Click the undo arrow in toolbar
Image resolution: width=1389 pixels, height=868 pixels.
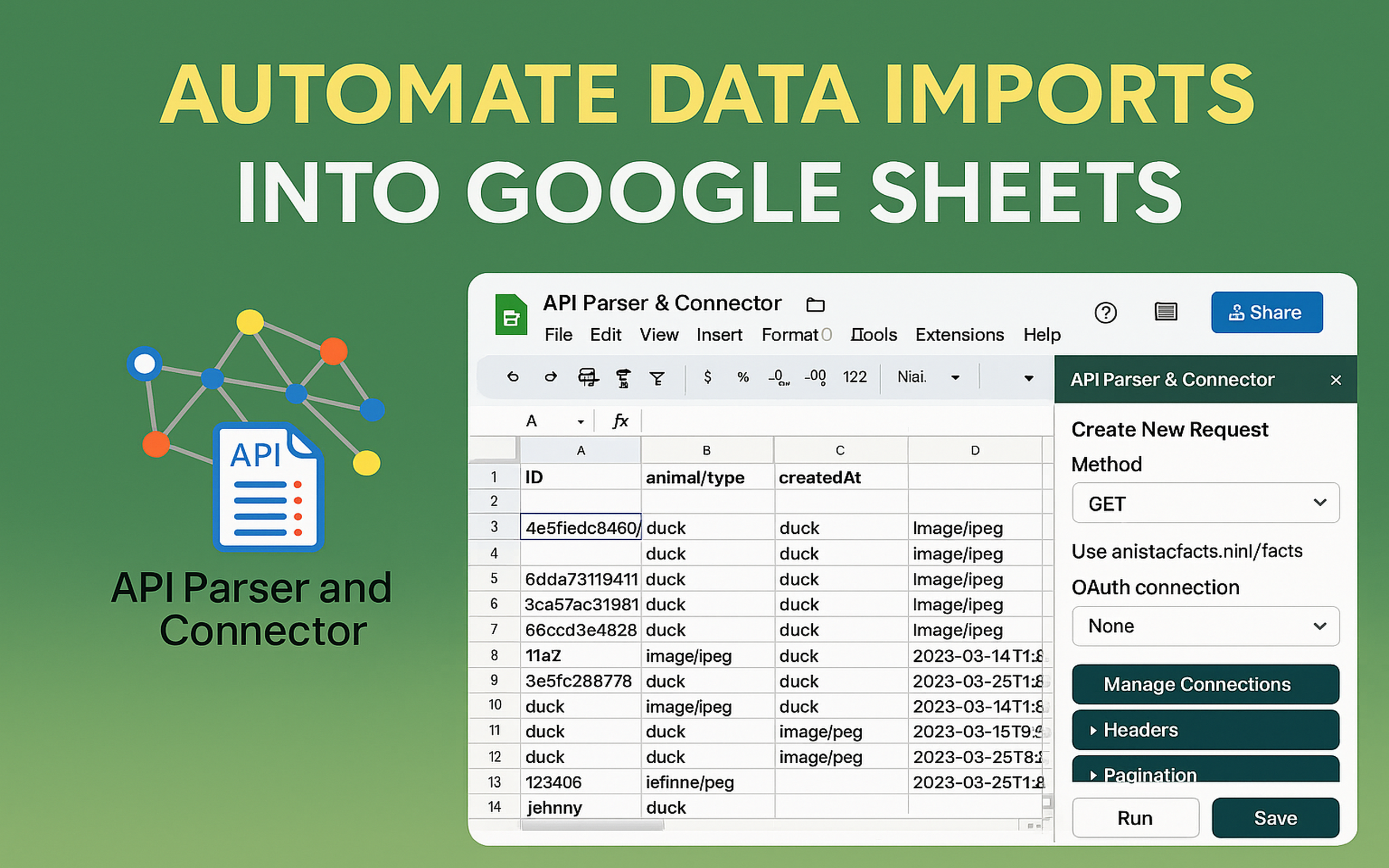(x=513, y=377)
